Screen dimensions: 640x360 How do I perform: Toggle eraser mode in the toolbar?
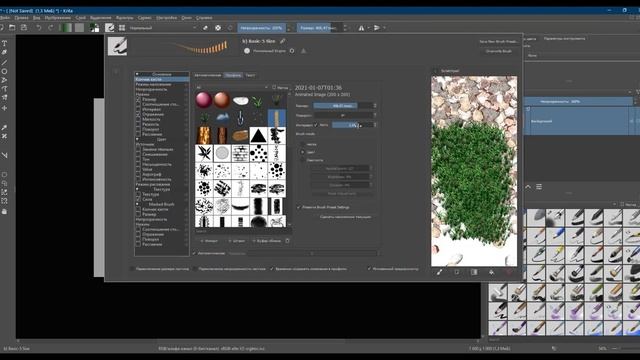(205, 28)
